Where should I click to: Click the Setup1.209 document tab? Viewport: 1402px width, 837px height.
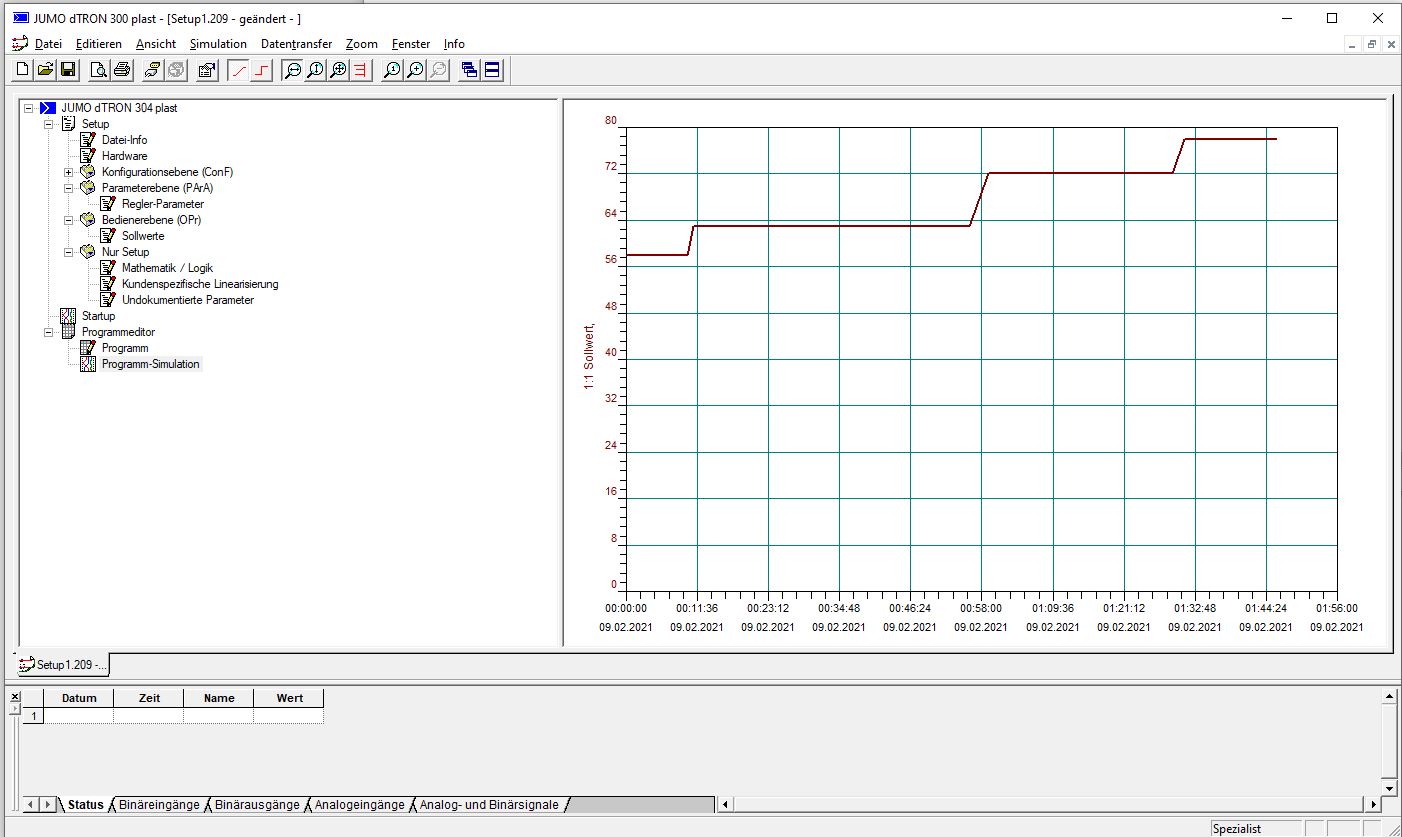64,665
